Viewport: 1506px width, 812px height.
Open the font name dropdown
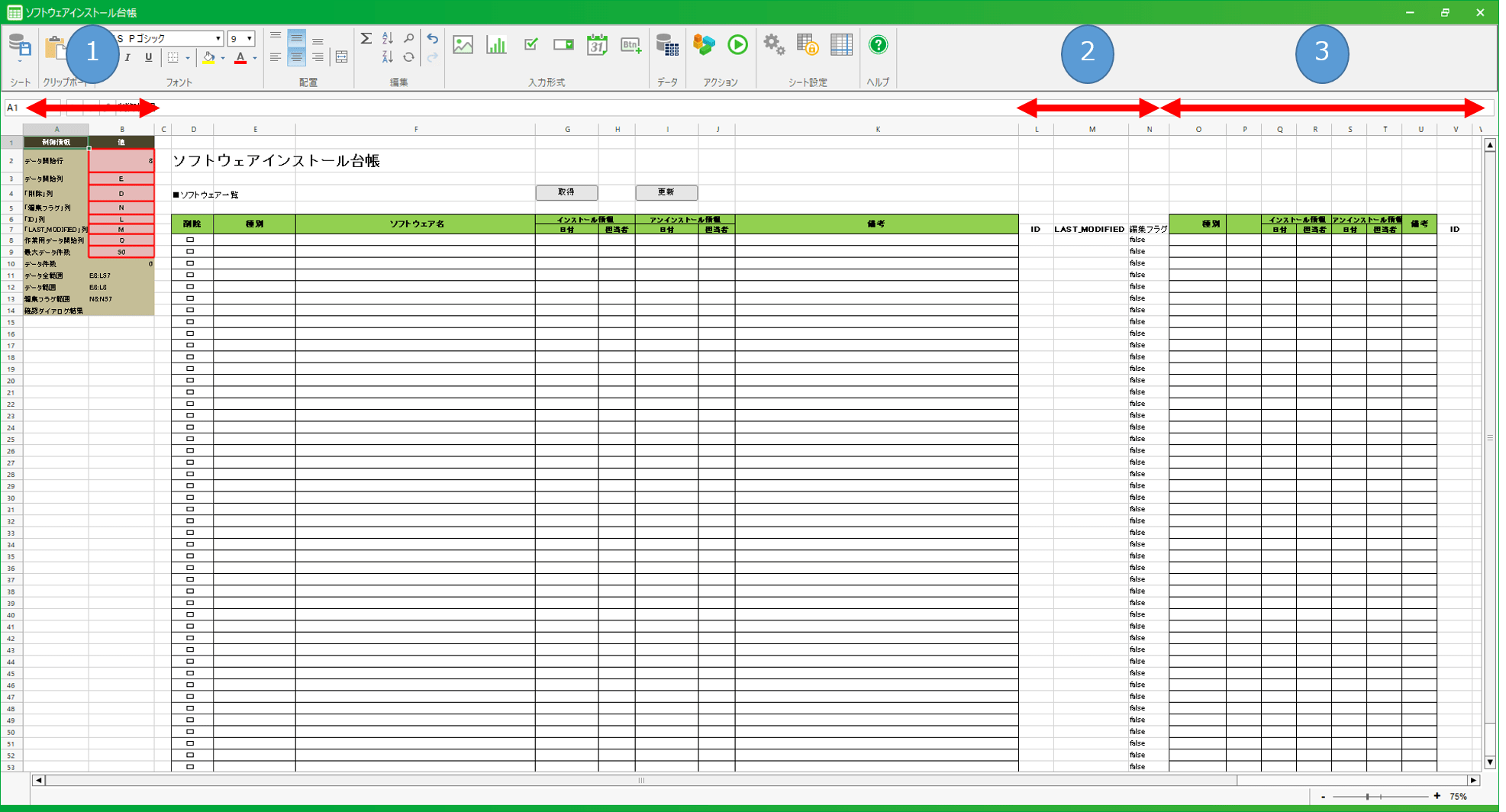pos(218,38)
